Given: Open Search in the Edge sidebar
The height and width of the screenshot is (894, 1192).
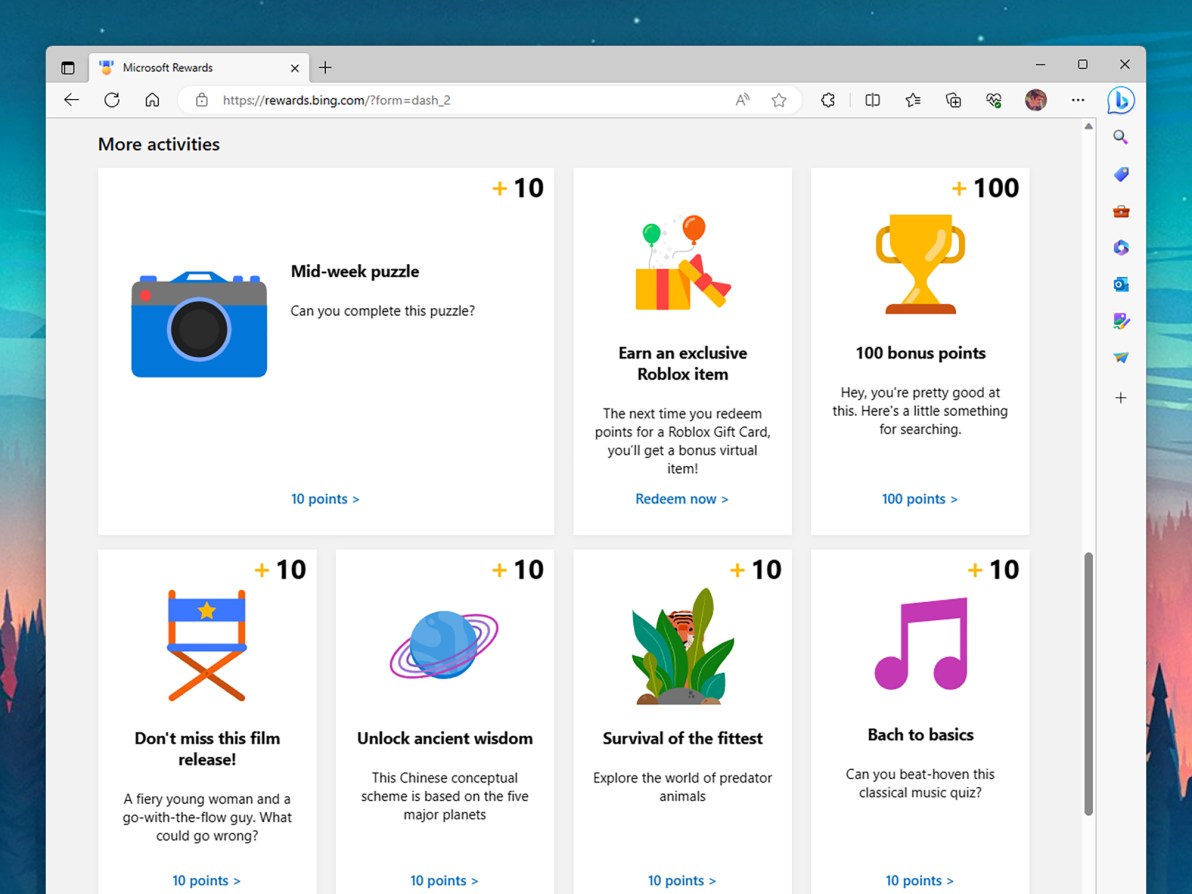Looking at the screenshot, I should click(x=1120, y=137).
